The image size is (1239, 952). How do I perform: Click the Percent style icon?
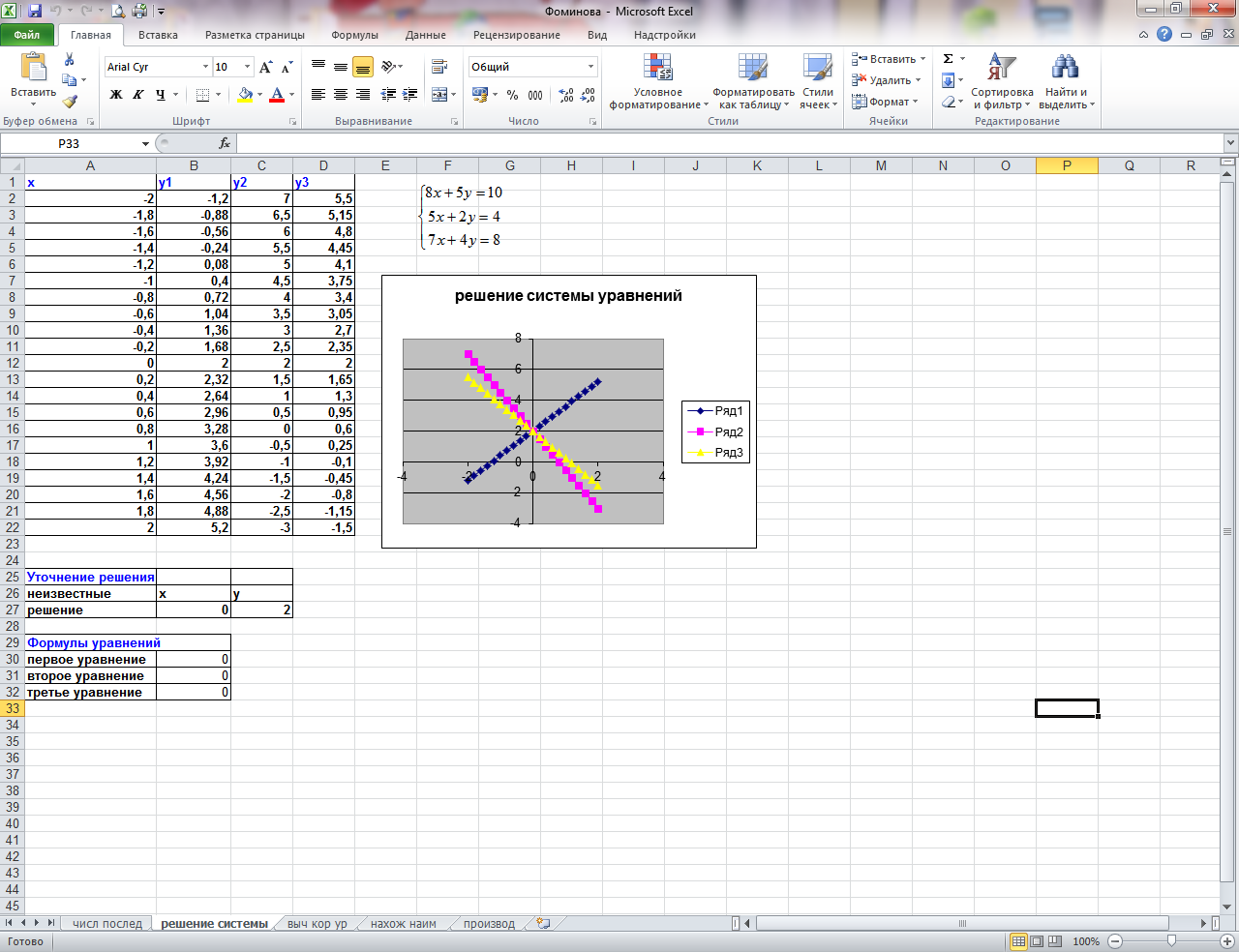512,95
